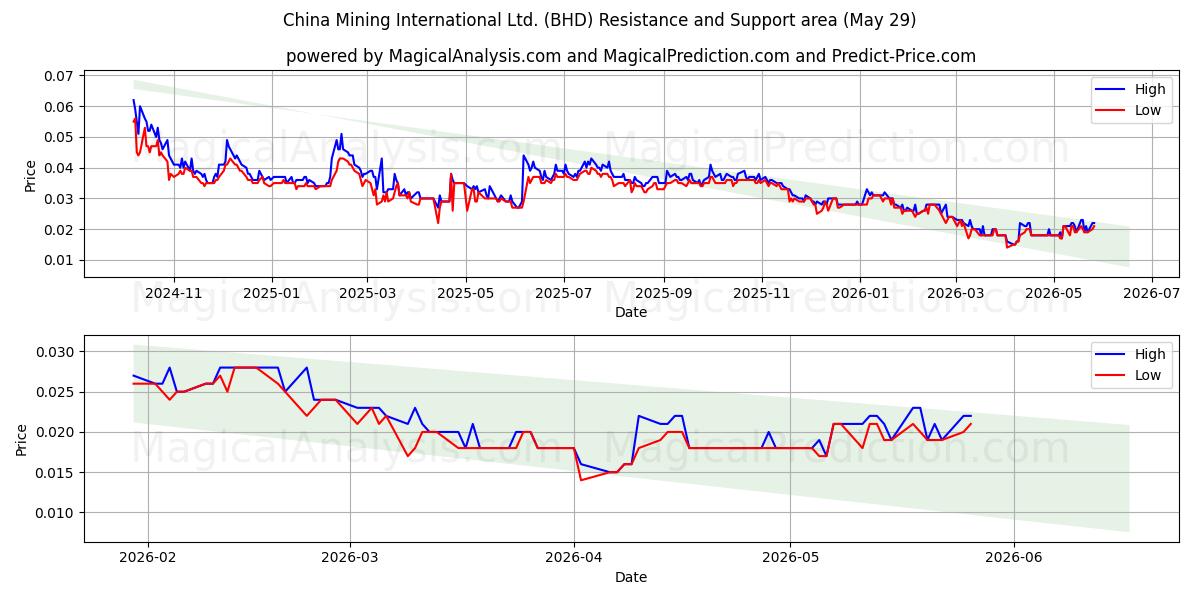Screen dimensions: 1200x600
Task: Click the 0.01 price tick in top chart
Action: pyautogui.click(x=61, y=260)
